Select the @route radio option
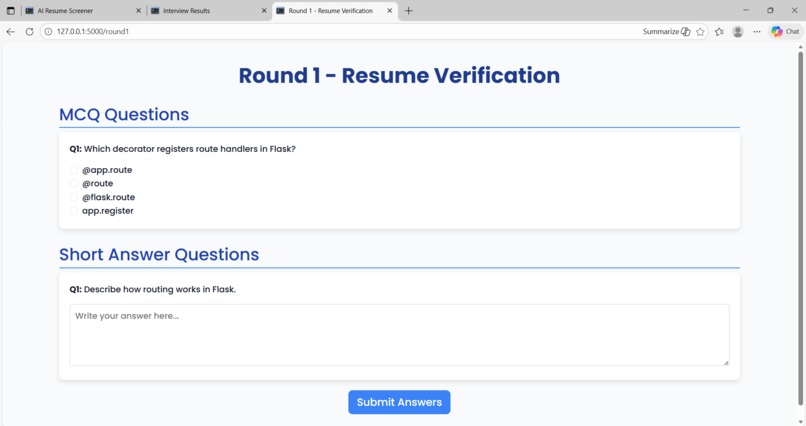The width and height of the screenshot is (806, 426). 74,183
